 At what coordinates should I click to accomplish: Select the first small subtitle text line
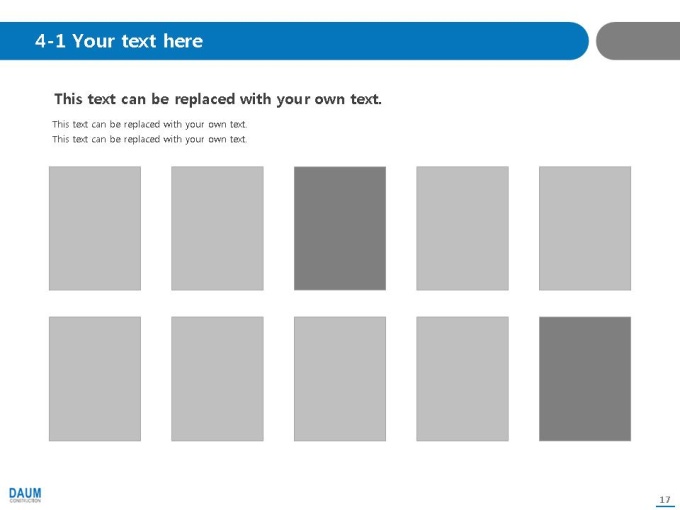pyautogui.click(x=150, y=124)
